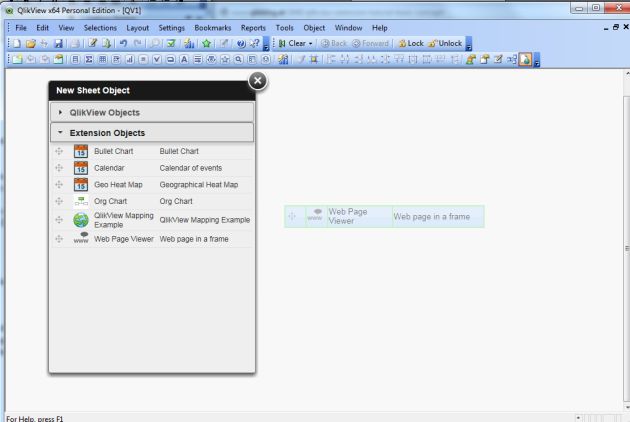Open the Selections menu
This screenshot has height=422, width=630.
pos(100,28)
